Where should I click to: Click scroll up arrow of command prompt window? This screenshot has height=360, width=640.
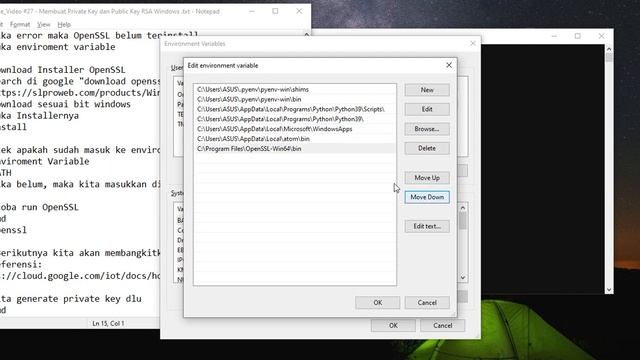[609, 49]
